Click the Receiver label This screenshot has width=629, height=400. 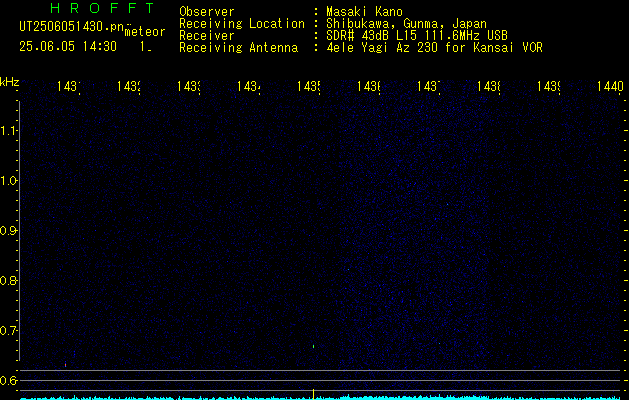[207, 36]
